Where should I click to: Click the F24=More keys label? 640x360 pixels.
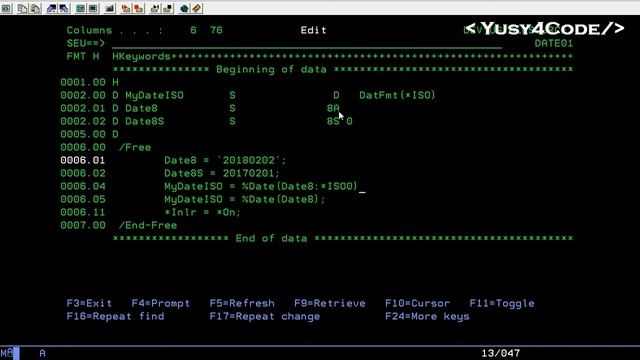(x=427, y=316)
